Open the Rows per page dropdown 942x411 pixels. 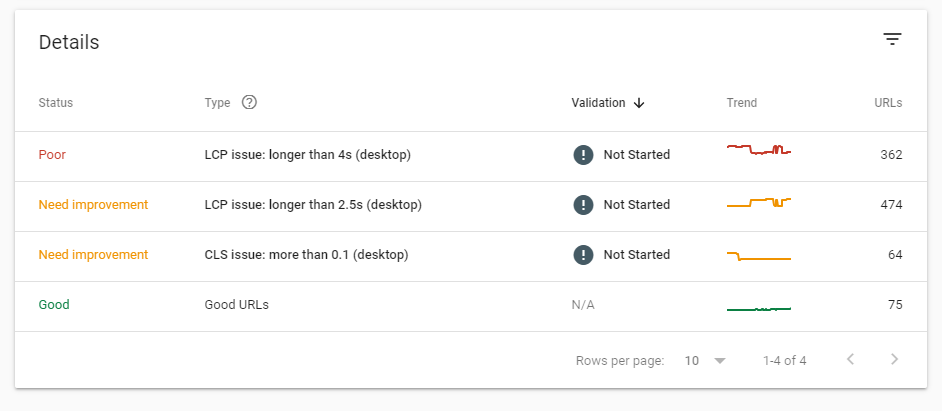tap(704, 360)
